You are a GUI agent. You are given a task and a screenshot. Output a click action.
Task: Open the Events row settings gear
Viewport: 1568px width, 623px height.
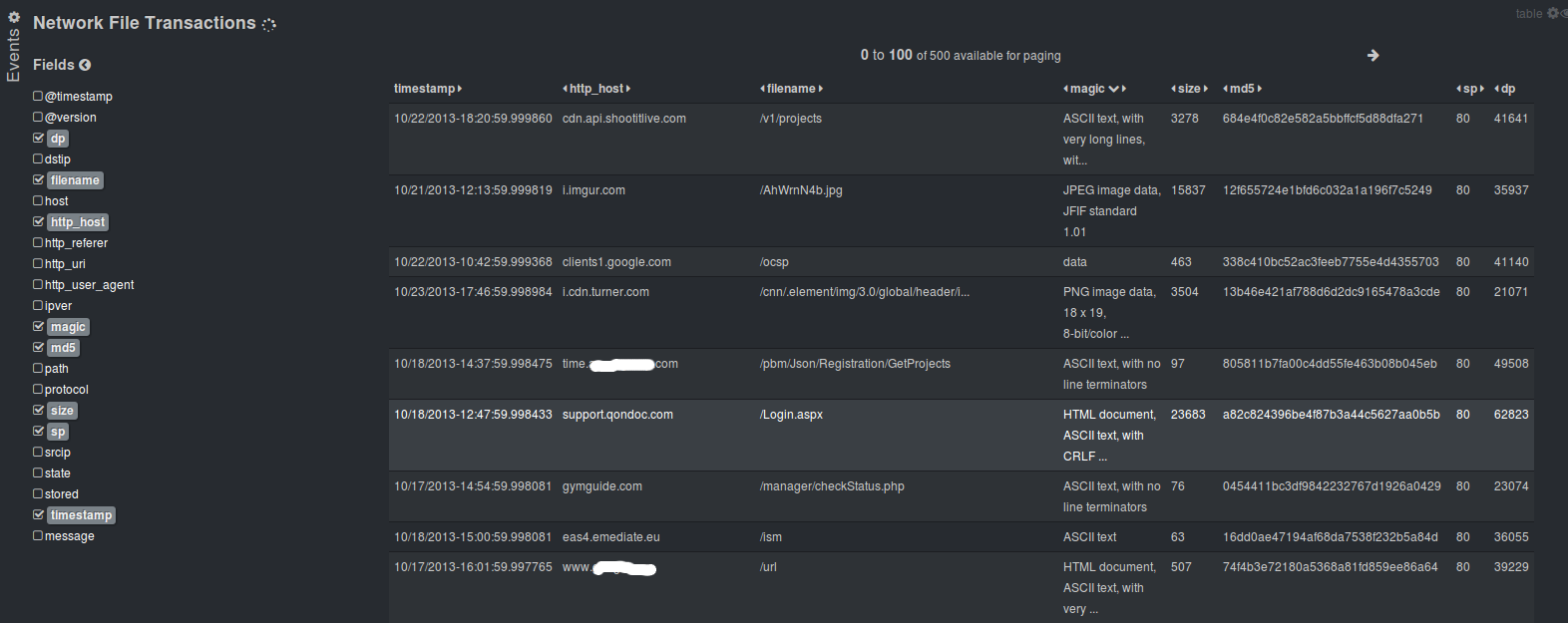coord(14,17)
